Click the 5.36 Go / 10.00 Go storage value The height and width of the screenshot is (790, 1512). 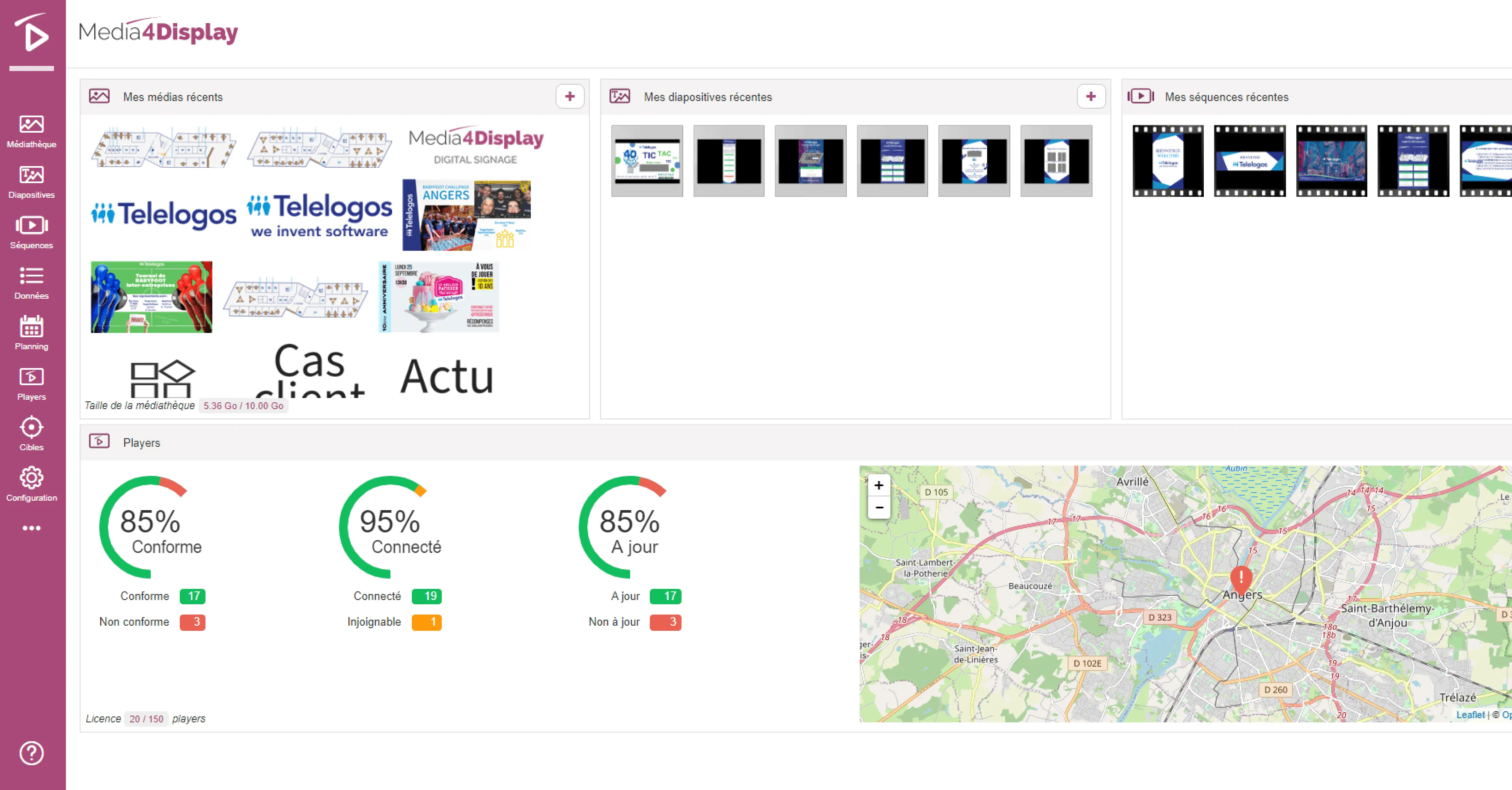pos(244,406)
